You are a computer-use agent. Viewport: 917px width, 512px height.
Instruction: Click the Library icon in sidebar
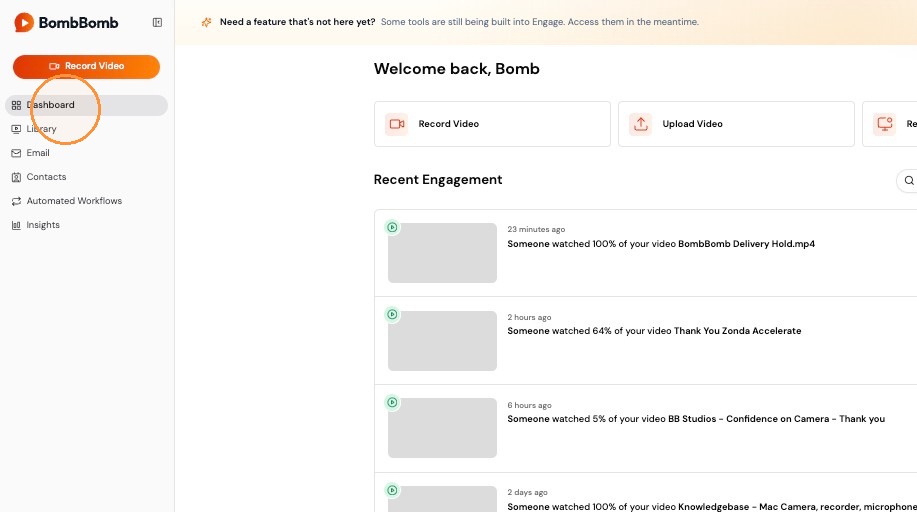[x=16, y=129]
